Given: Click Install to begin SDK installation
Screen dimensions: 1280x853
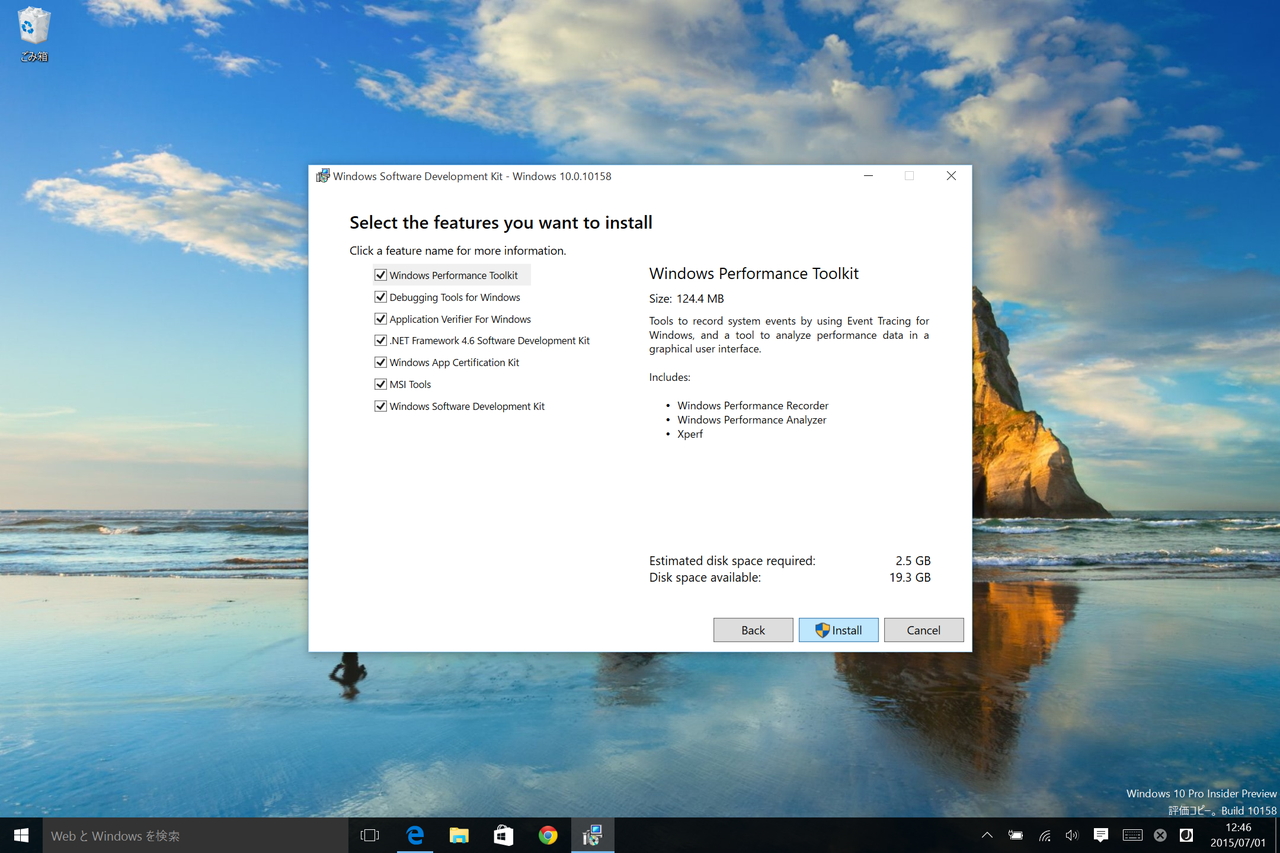Looking at the screenshot, I should [x=838, y=629].
